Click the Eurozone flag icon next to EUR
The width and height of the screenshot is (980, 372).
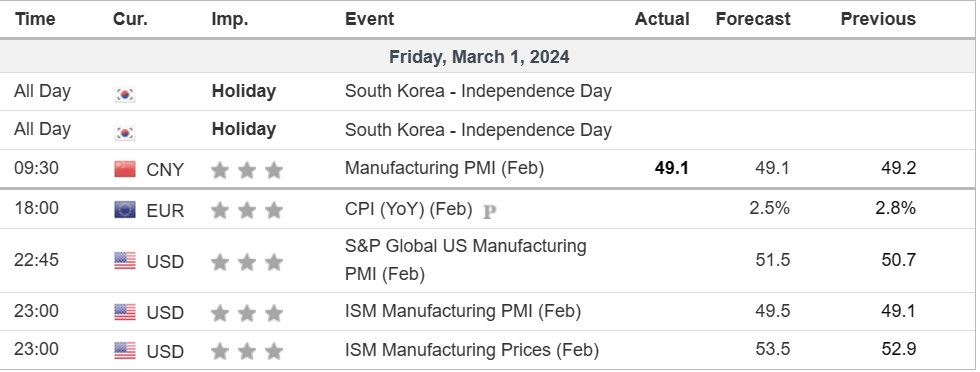(125, 209)
